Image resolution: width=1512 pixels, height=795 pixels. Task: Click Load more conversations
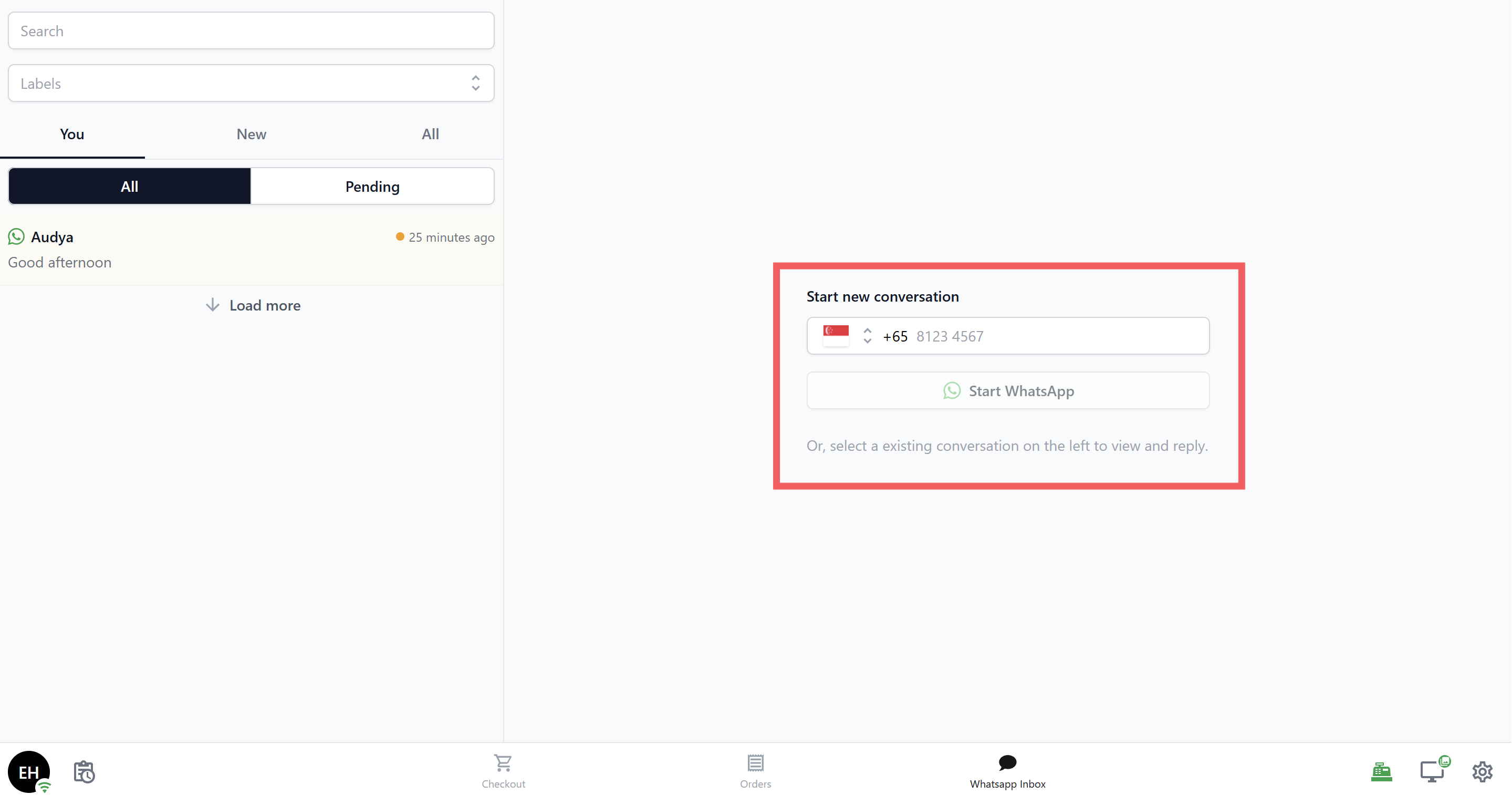pos(253,305)
